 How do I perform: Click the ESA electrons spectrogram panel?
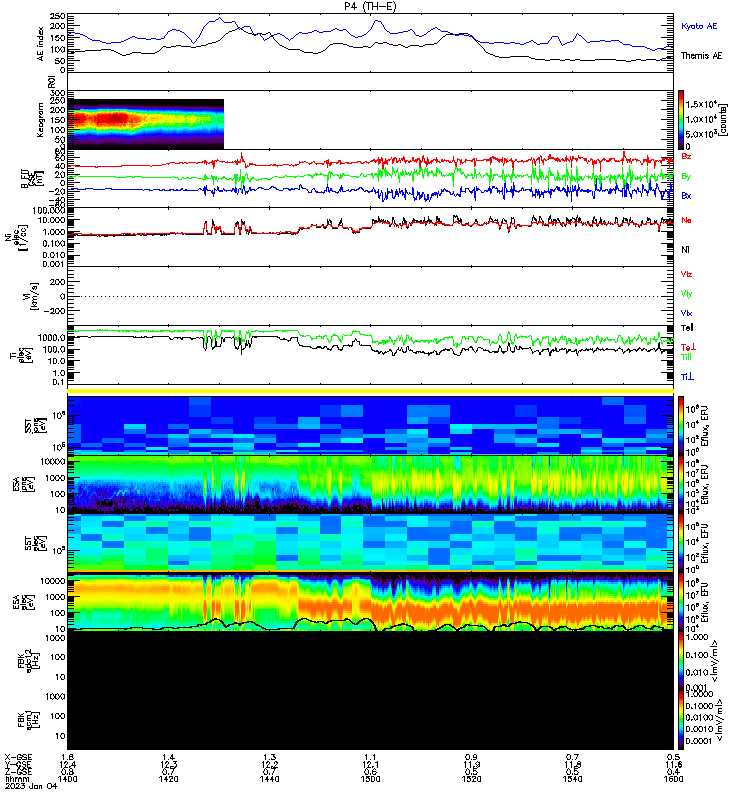(x=370, y=601)
